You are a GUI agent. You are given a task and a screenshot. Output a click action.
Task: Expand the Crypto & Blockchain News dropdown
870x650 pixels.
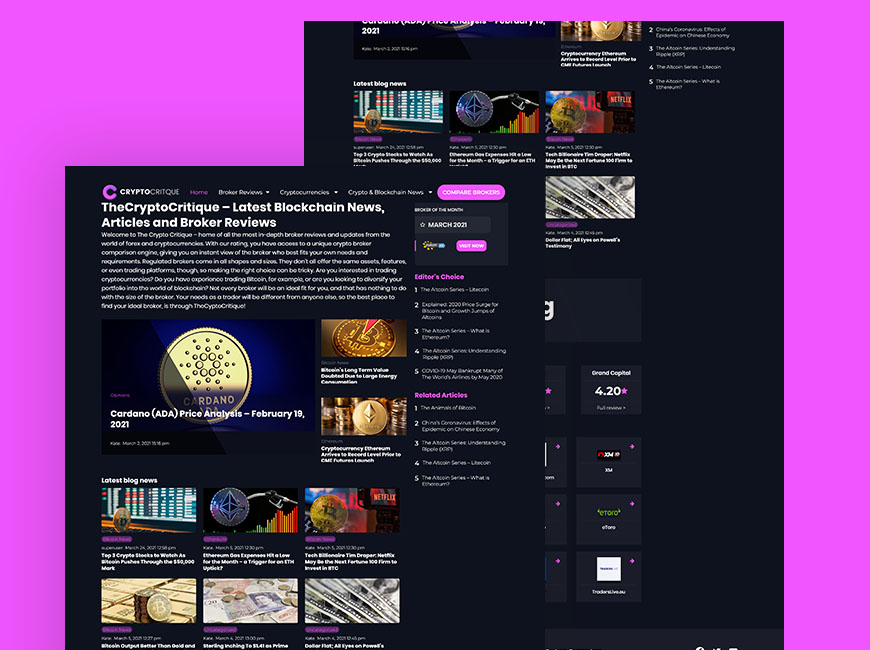(390, 192)
